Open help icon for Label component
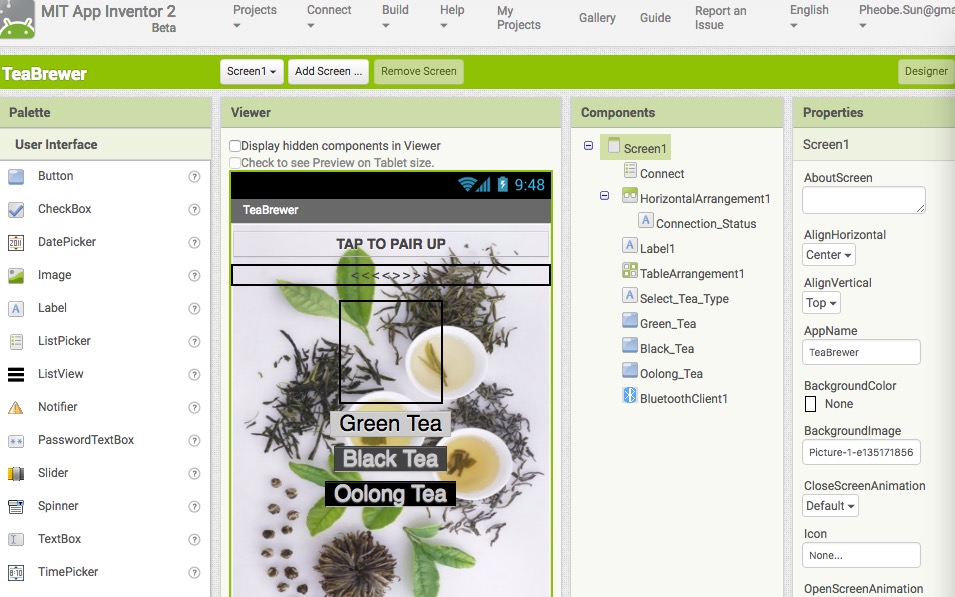This screenshot has height=597, width=955. (194, 308)
